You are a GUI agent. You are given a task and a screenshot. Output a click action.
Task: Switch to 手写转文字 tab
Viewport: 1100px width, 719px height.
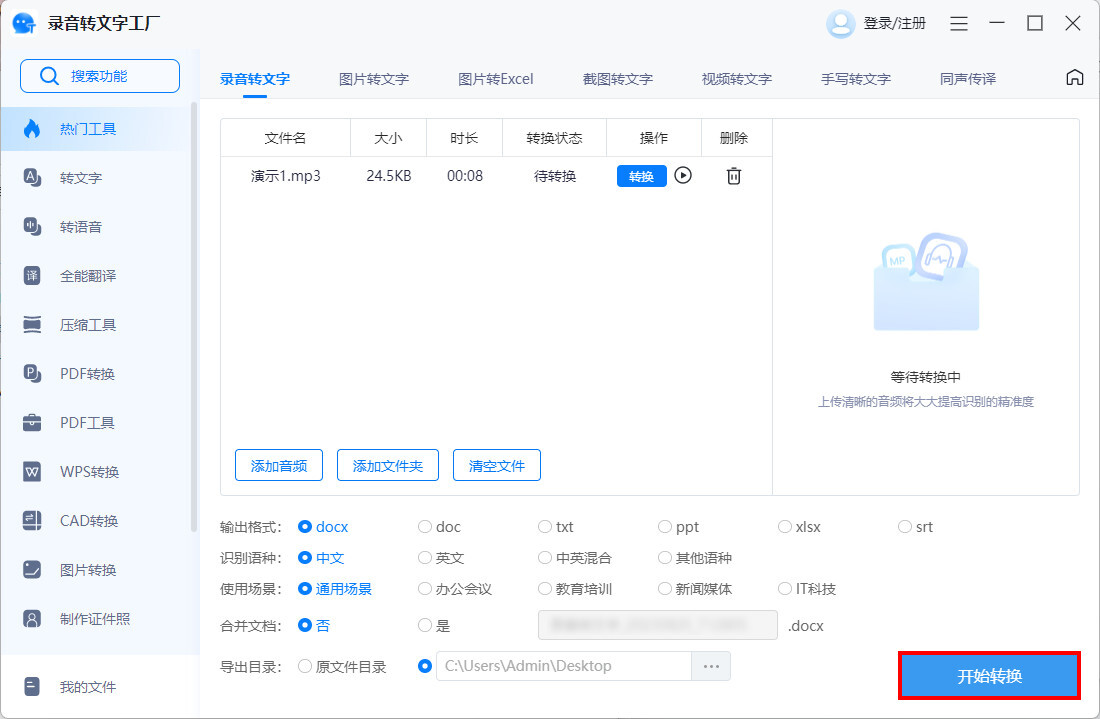pos(856,79)
